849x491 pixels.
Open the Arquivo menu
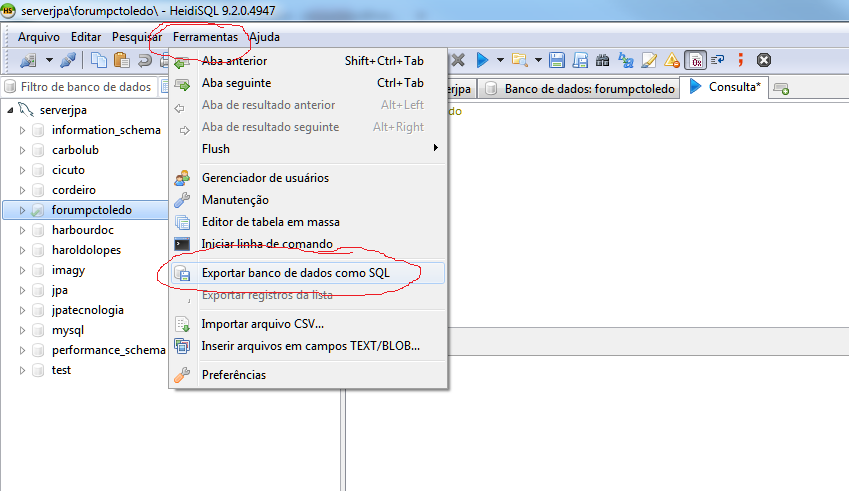(x=39, y=37)
